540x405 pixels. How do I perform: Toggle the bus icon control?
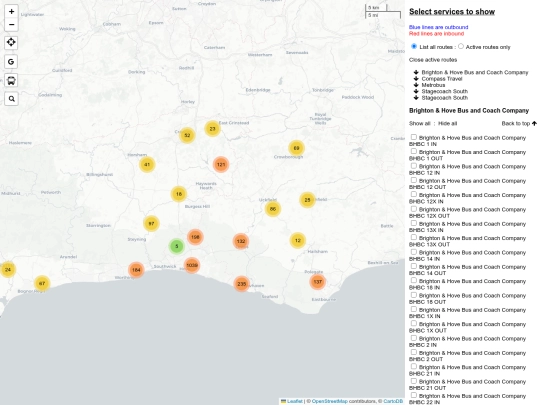pos(11,80)
